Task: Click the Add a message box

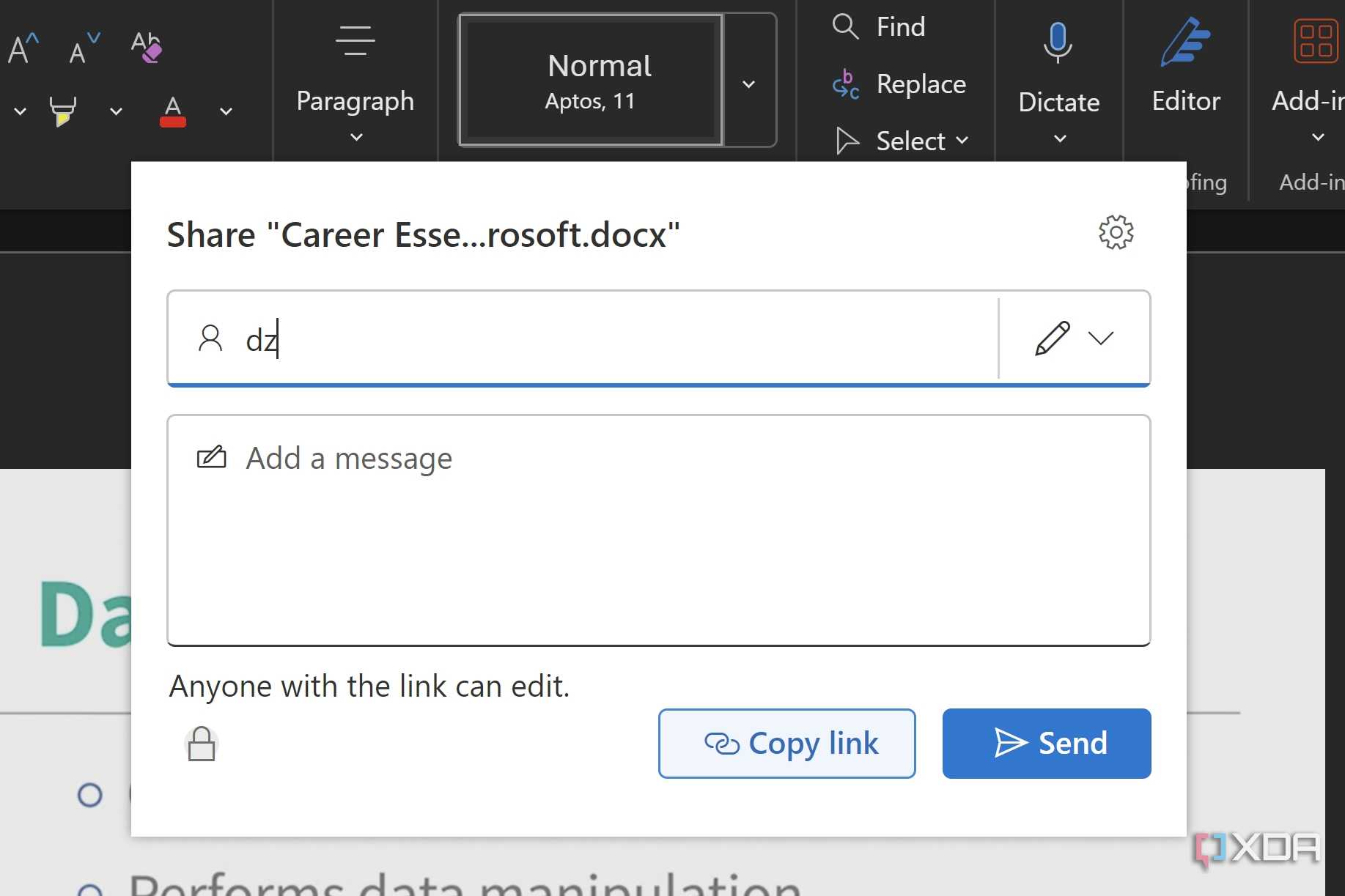Action: click(658, 530)
